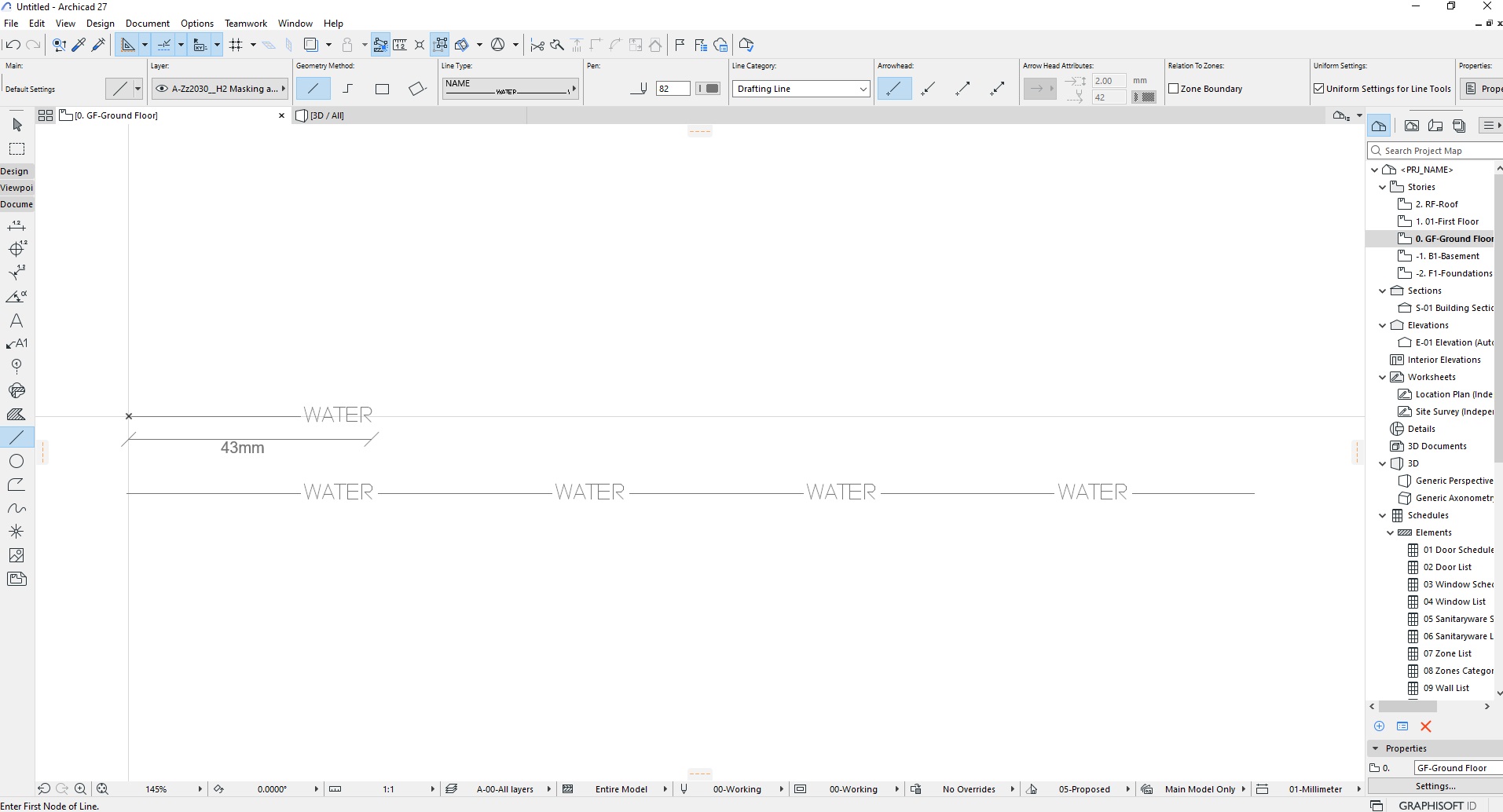Viewport: 1503px width, 812px height.
Task: Click the pen color swatch
Action: 708,89
